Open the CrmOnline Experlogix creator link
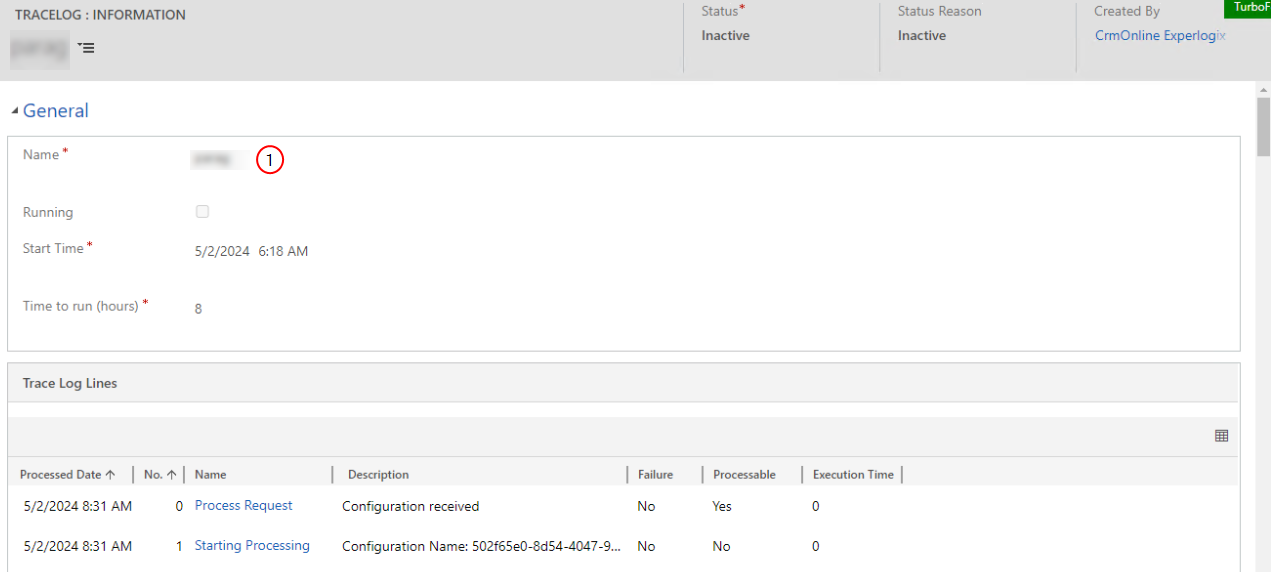Viewport: 1271px width, 572px height. [x=1160, y=36]
